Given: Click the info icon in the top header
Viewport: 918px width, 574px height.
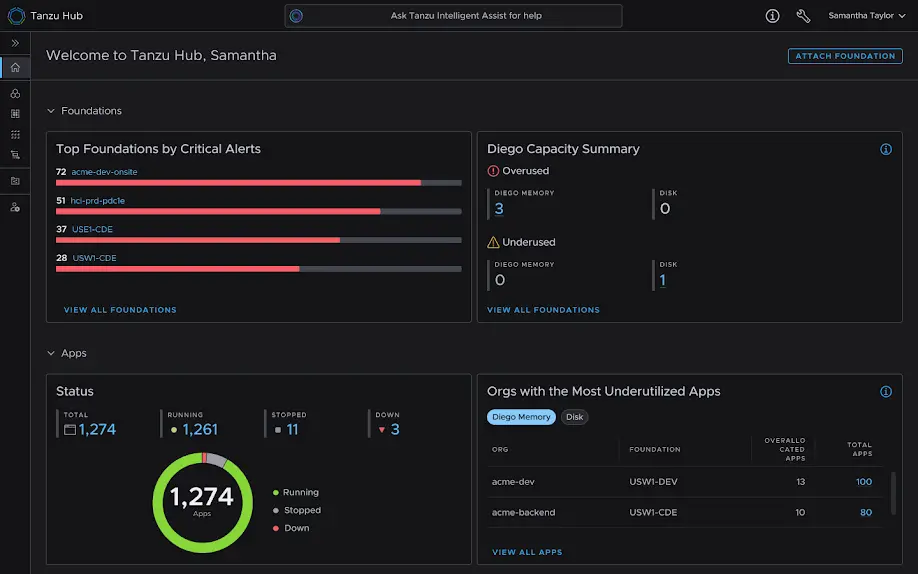Looking at the screenshot, I should [x=772, y=16].
